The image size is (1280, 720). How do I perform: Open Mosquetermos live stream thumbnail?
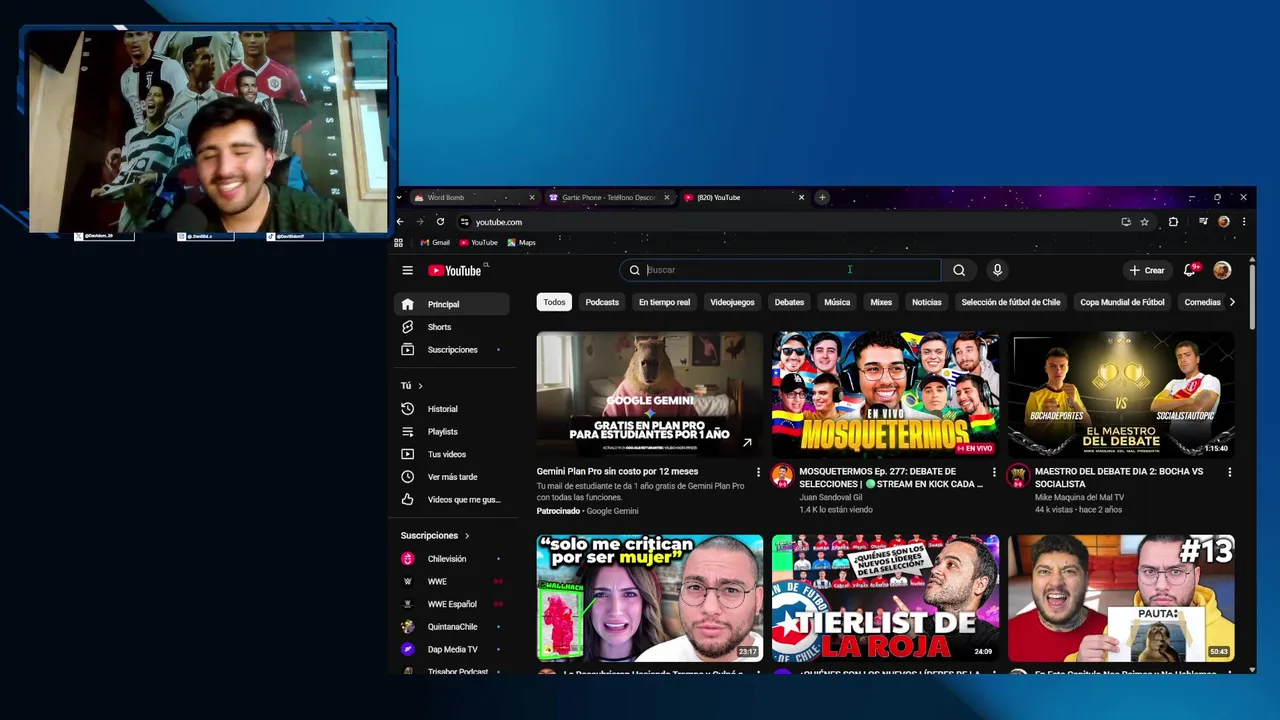(x=885, y=394)
